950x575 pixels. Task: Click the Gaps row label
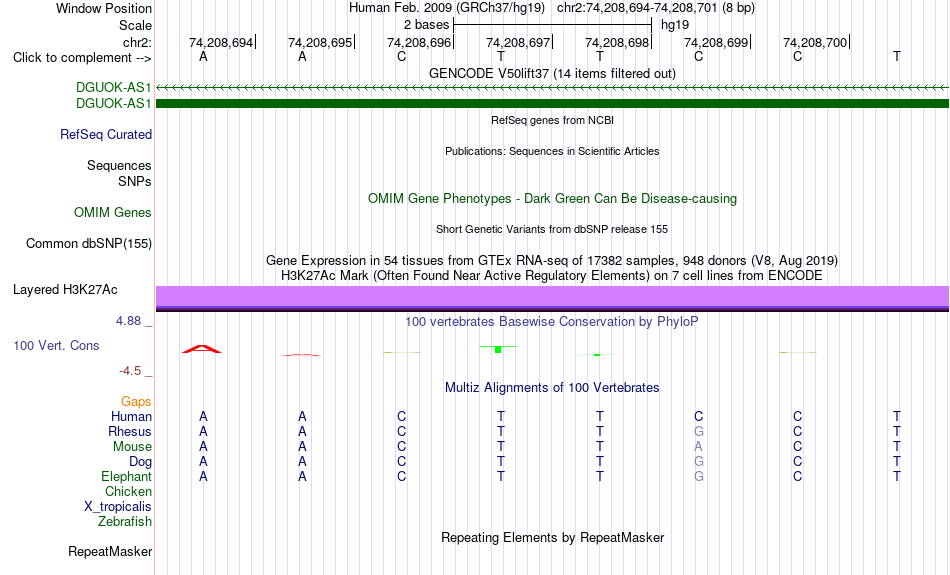pos(136,402)
